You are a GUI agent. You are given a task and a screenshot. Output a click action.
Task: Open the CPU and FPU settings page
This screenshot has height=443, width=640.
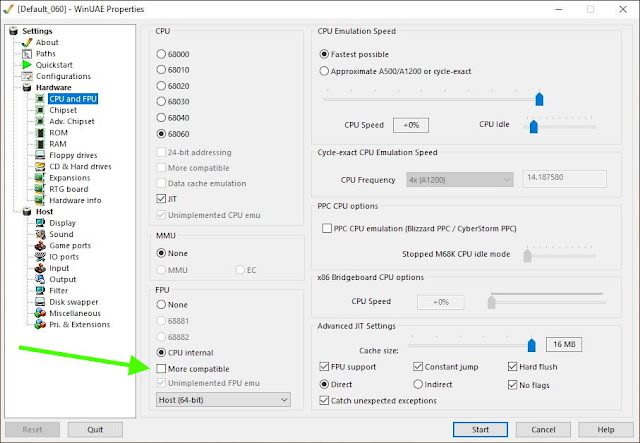pyautogui.click(x=73, y=99)
